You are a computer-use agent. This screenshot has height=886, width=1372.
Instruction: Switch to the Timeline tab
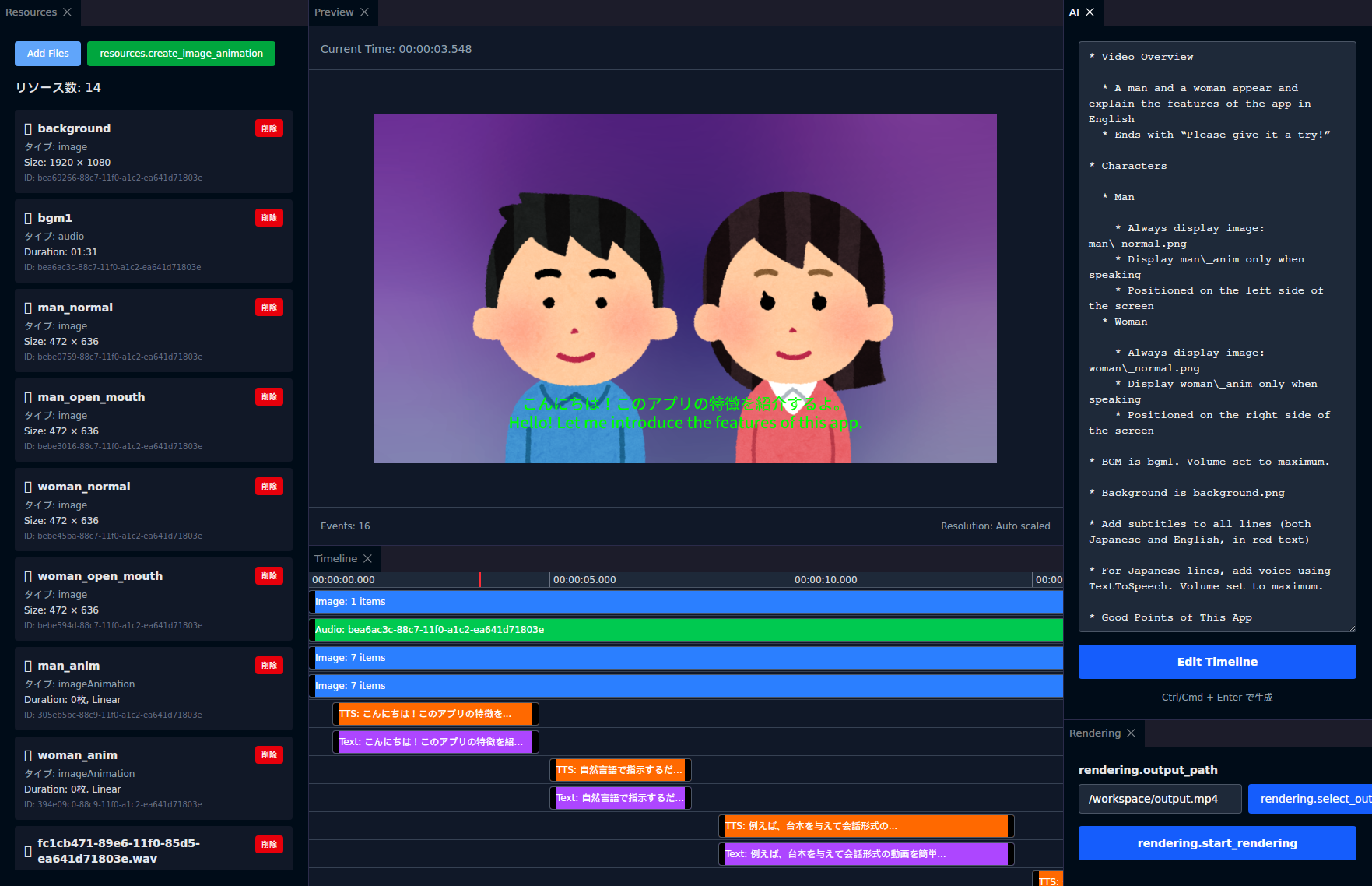(336, 557)
